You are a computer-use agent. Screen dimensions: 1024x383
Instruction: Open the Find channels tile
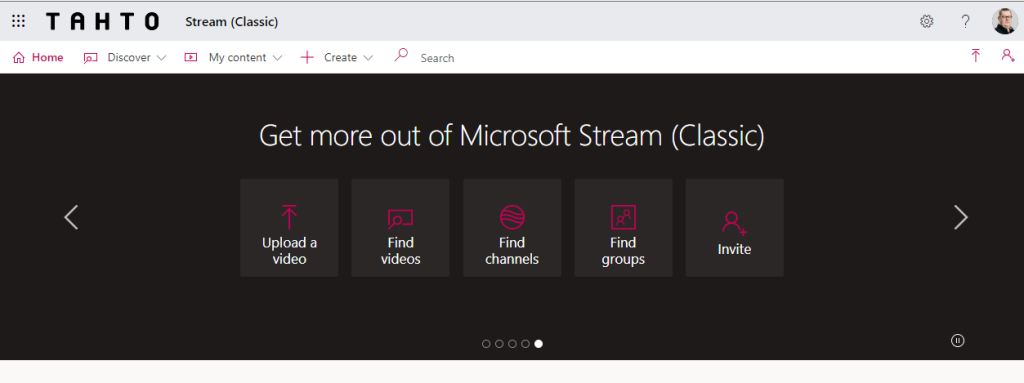click(512, 228)
